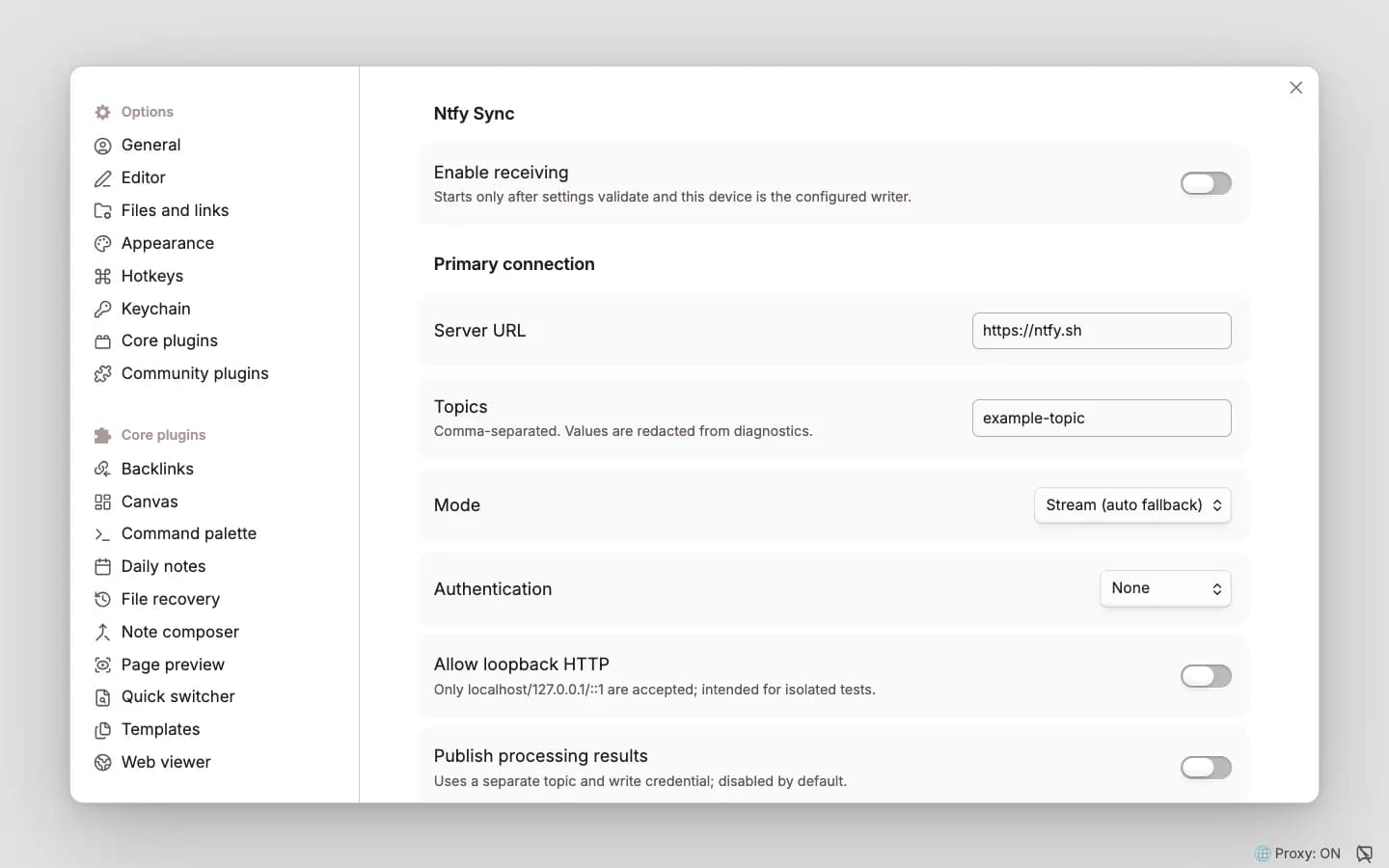Click the Web viewer globe icon
Screen dimensions: 1389x868
click(103, 763)
